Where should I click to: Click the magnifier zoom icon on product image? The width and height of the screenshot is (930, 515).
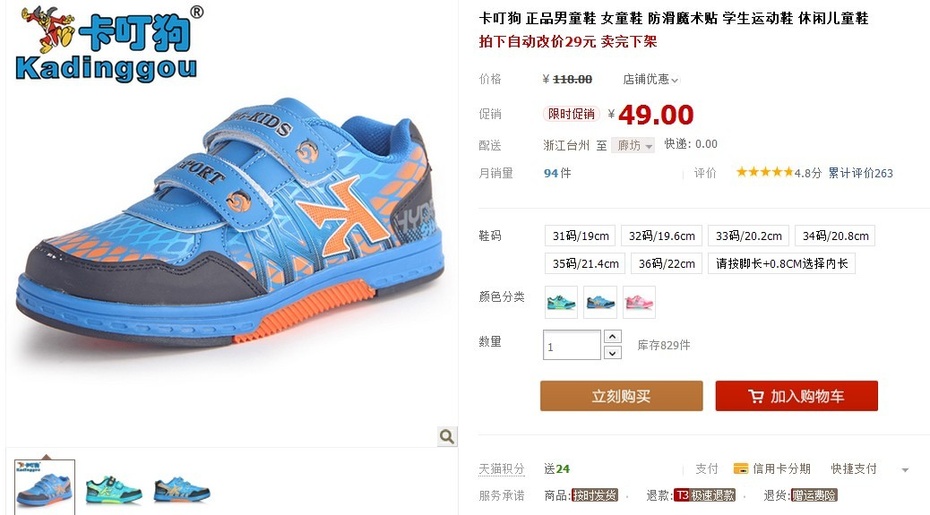(x=447, y=437)
